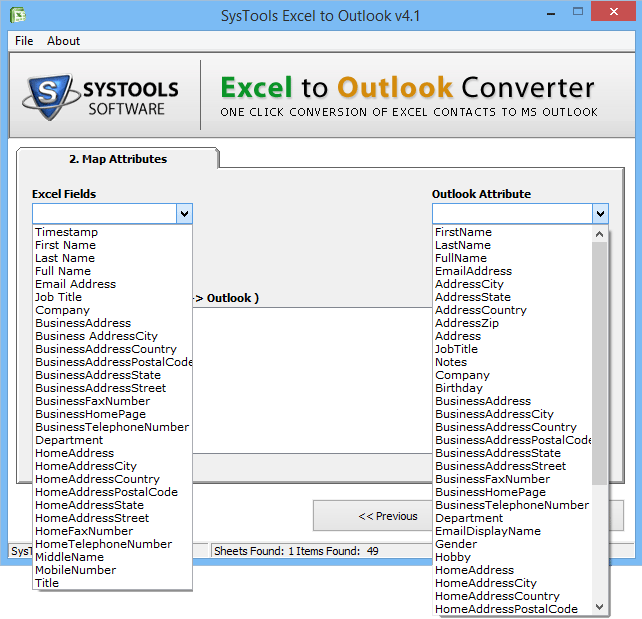Screen dimensions: 642x619
Task: Select Gender in Outlook Attribute list
Action: 513,544
